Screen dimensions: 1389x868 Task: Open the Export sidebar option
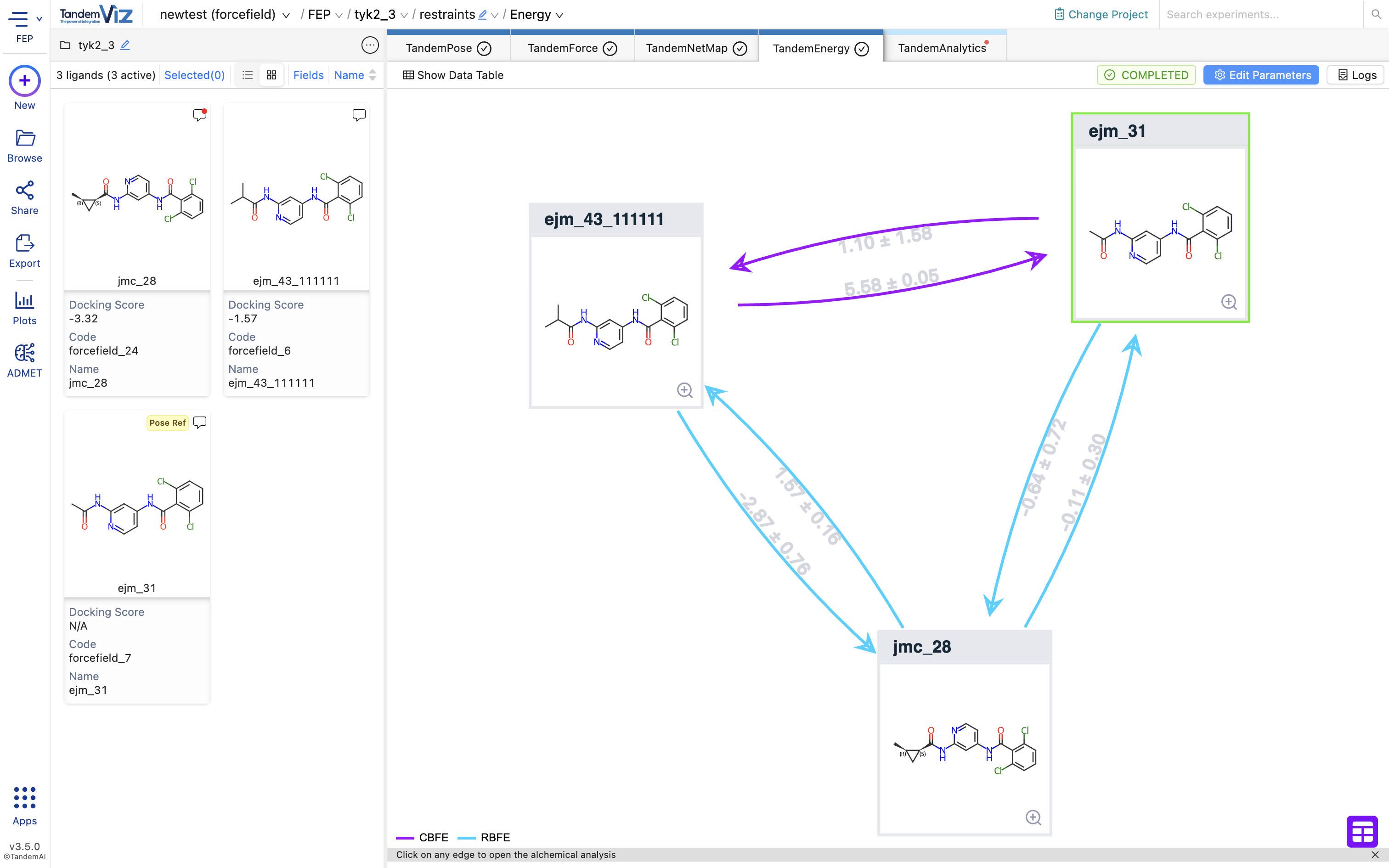click(24, 251)
